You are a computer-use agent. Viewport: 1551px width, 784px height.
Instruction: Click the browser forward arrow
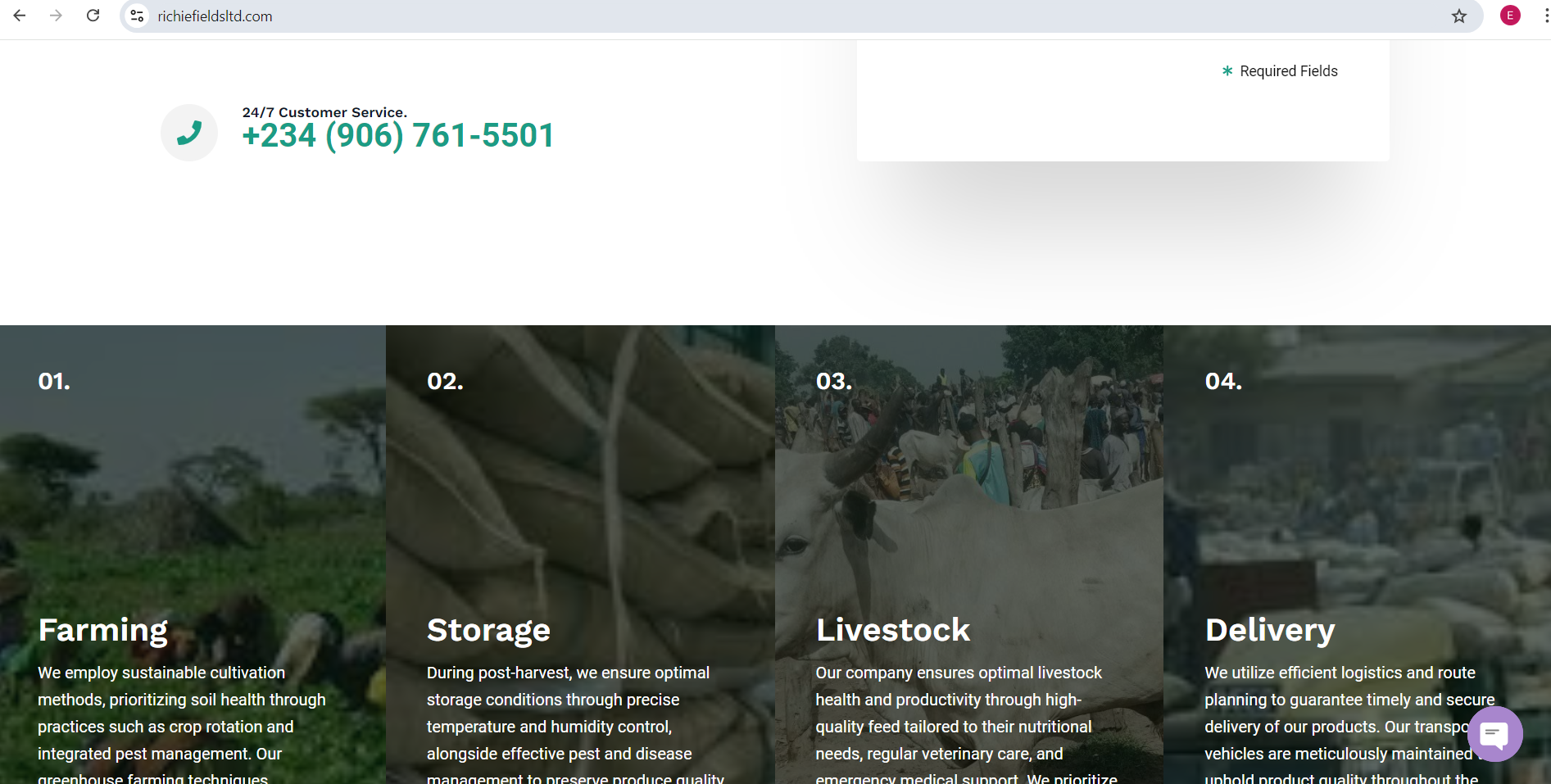[x=56, y=16]
